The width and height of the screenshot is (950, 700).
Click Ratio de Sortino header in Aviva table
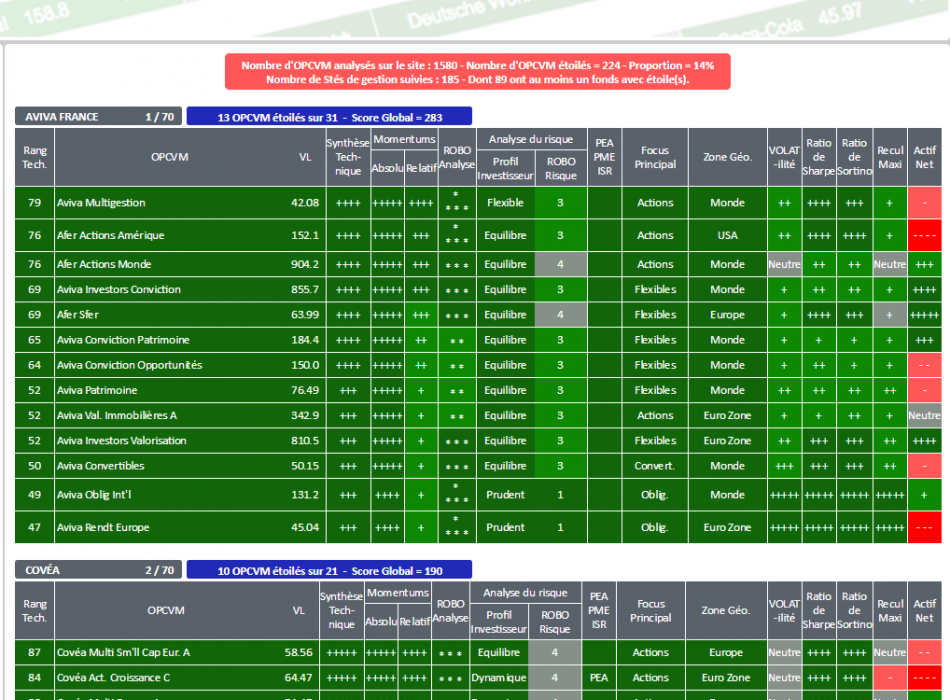click(854, 157)
